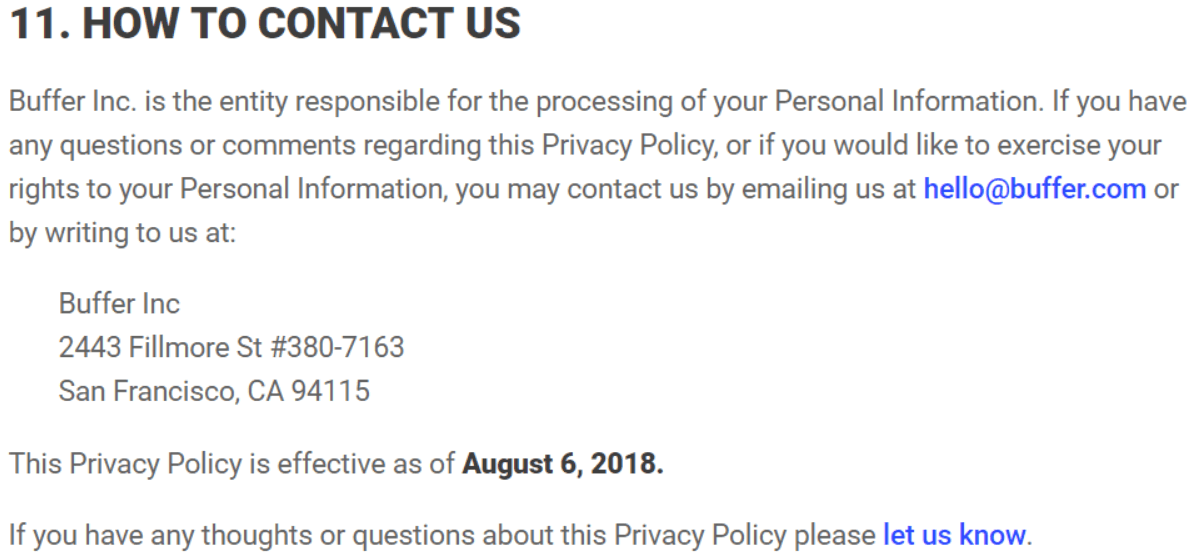The width and height of the screenshot is (1195, 555).
Task: Click the 'any questions or comments' phrase
Action: click(182, 145)
